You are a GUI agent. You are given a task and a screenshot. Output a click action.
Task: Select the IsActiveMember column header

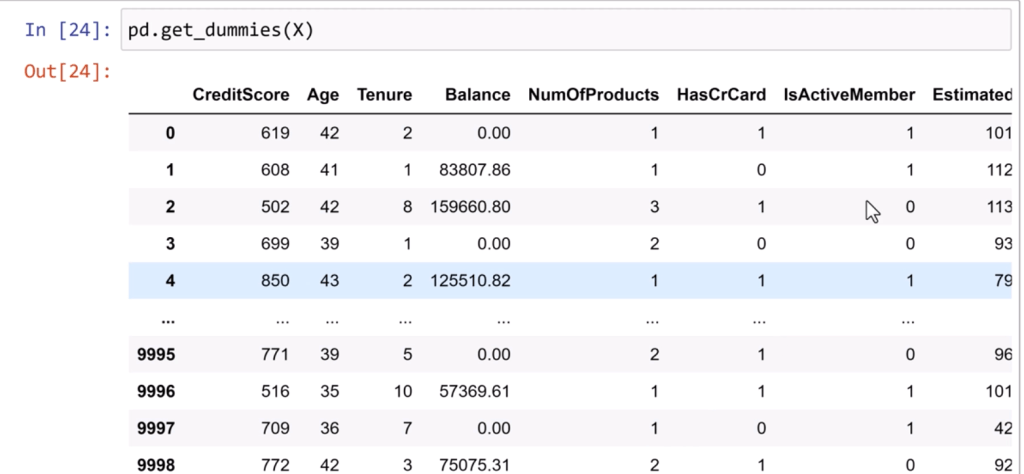pos(849,95)
